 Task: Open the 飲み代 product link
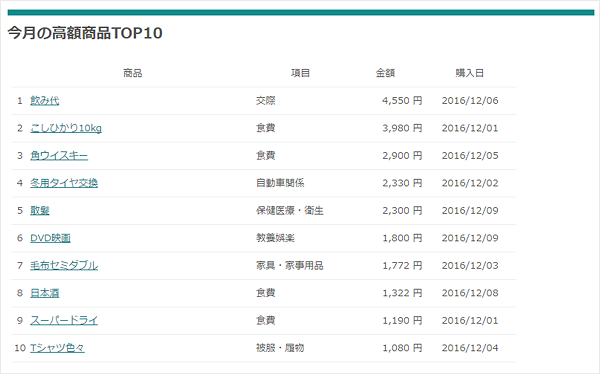[45, 101]
